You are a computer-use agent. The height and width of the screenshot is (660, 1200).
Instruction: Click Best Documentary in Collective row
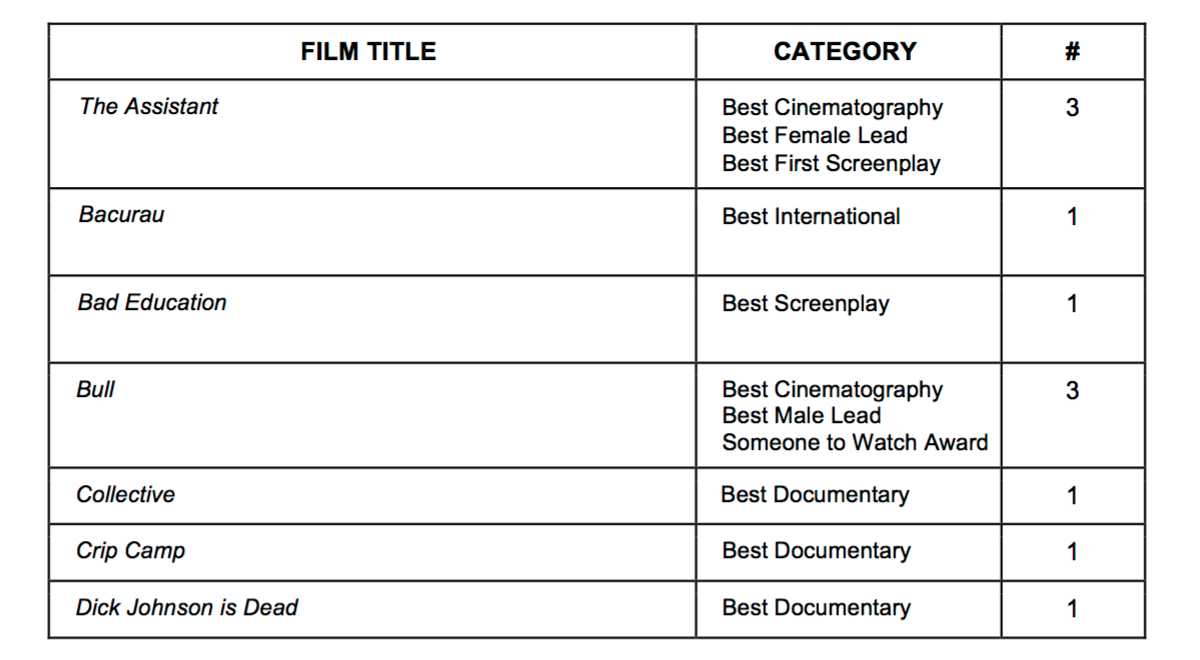click(x=815, y=495)
